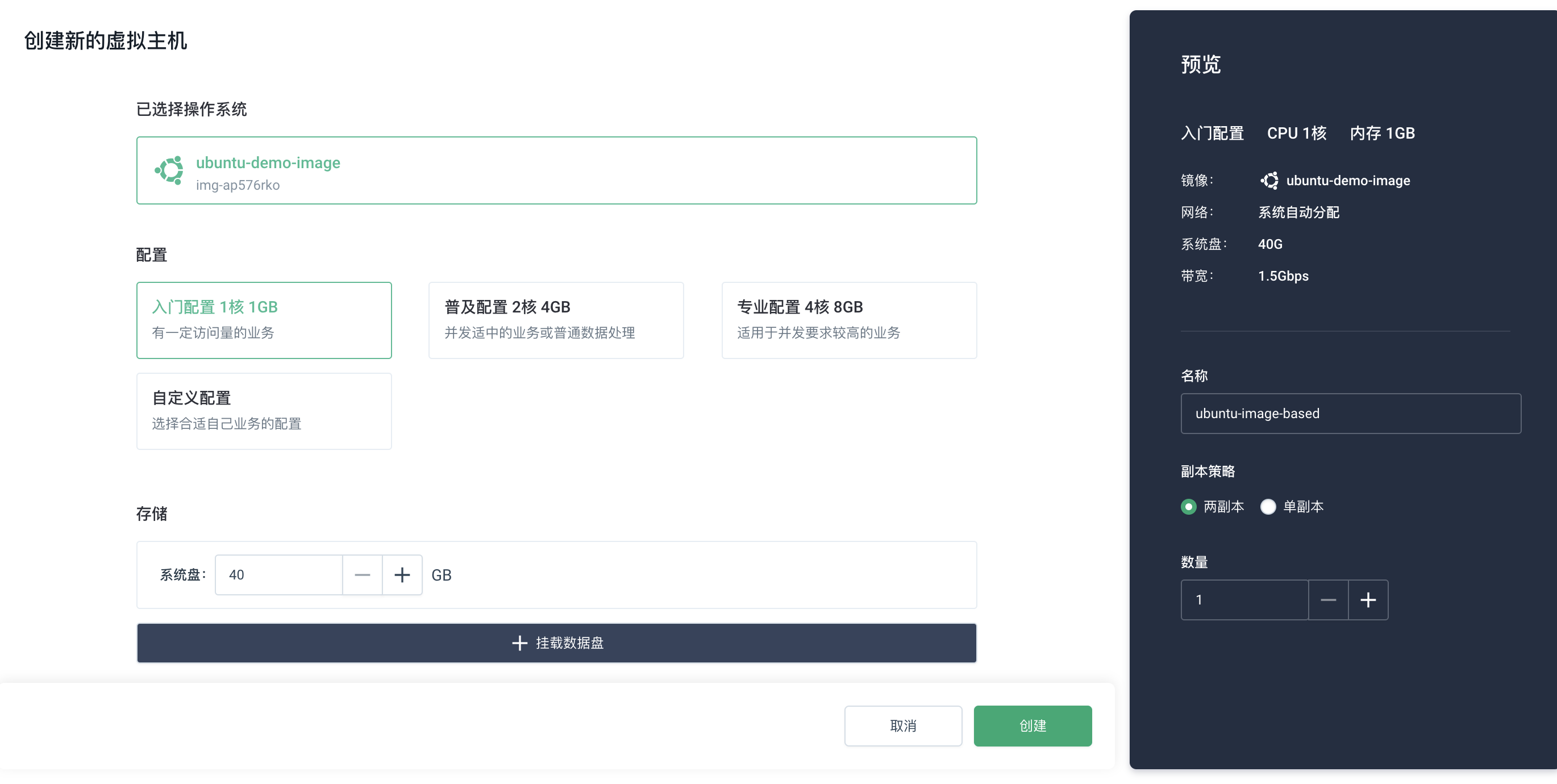Click the 系统盘 size input field
Image resolution: width=1557 pixels, height=784 pixels.
point(278,575)
